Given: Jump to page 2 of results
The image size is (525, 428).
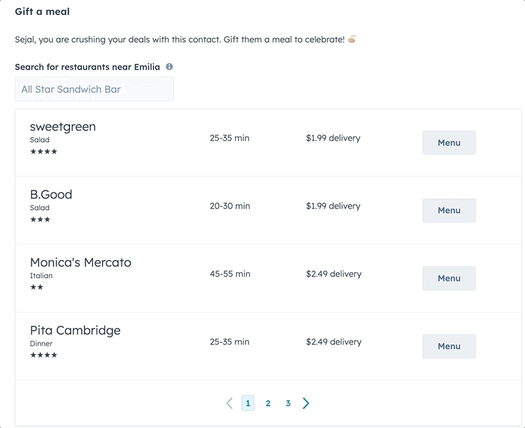Looking at the screenshot, I should coord(268,403).
